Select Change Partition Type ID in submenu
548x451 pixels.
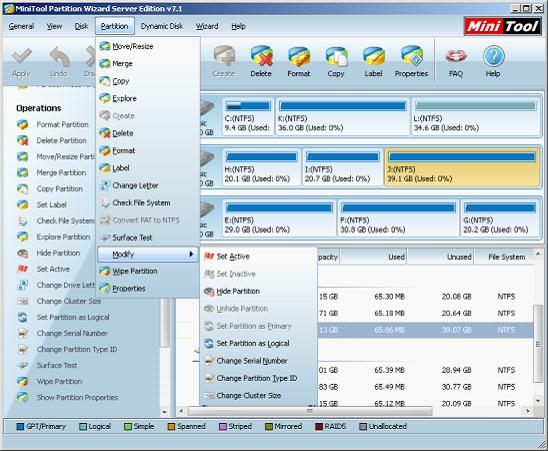point(257,378)
